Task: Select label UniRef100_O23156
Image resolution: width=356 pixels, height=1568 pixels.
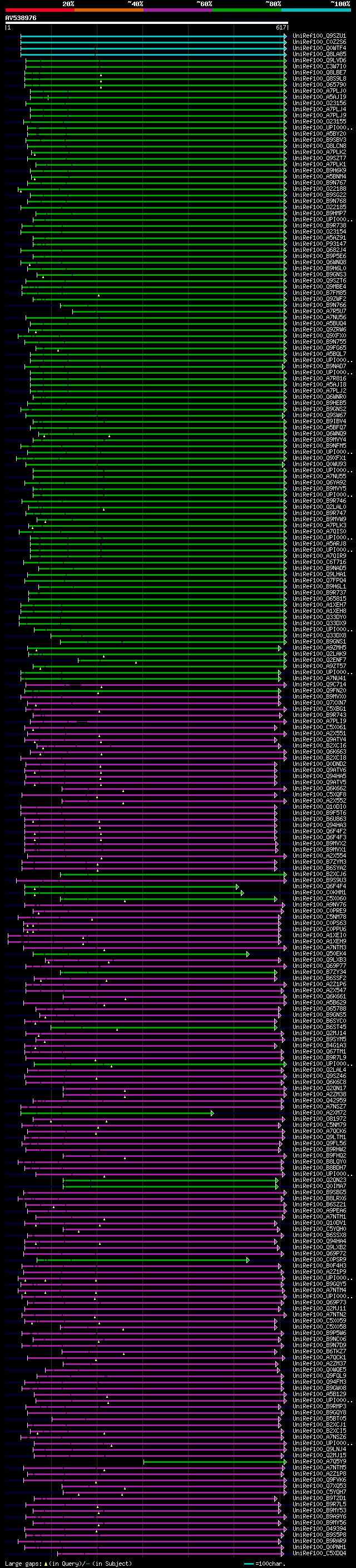Action: [319, 103]
